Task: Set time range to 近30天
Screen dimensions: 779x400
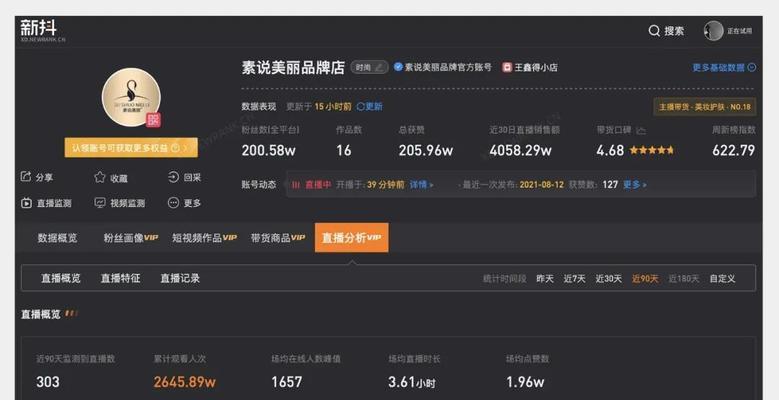Action: [609, 279]
